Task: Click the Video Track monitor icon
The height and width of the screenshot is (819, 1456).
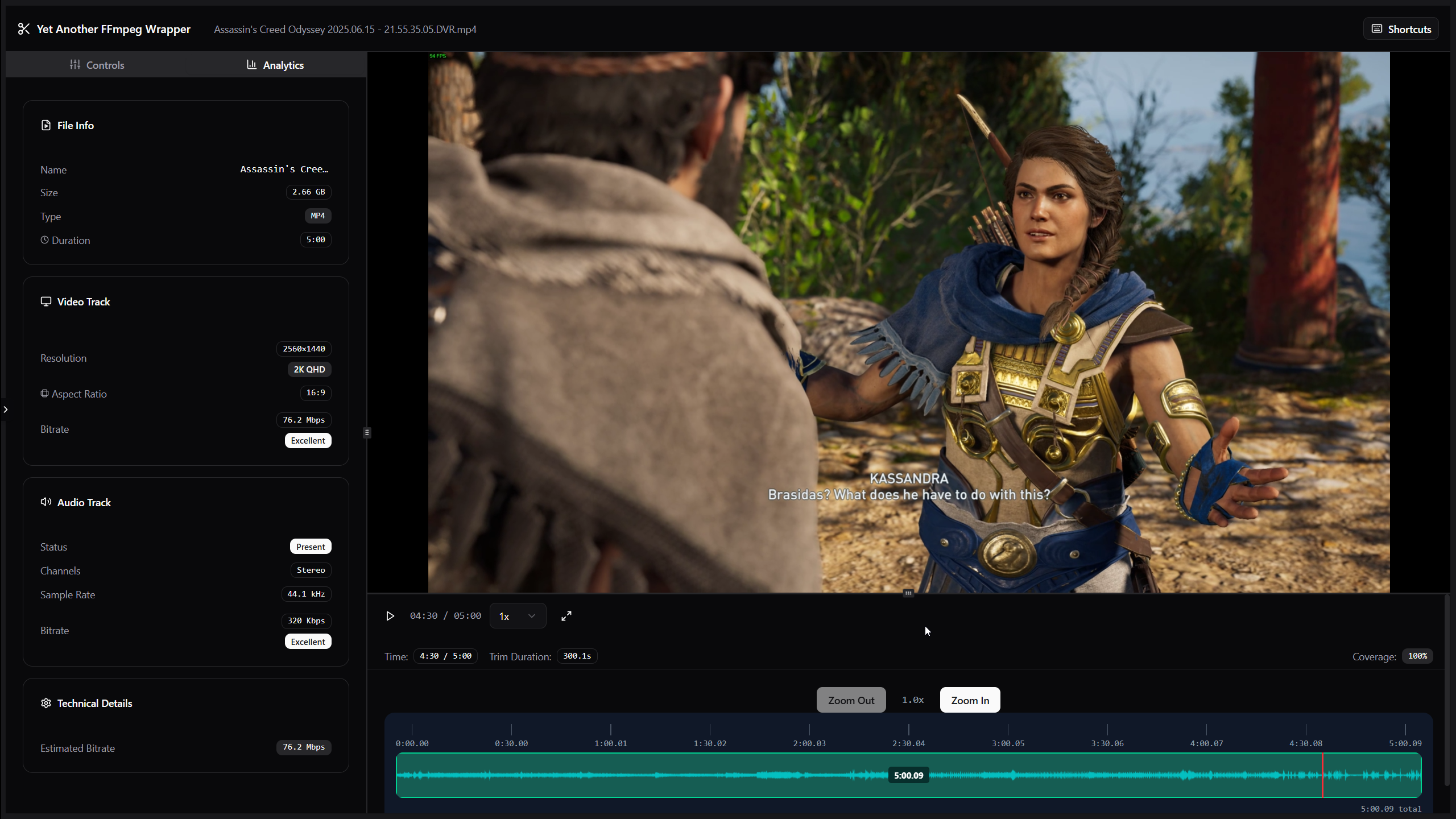Action: [46, 301]
